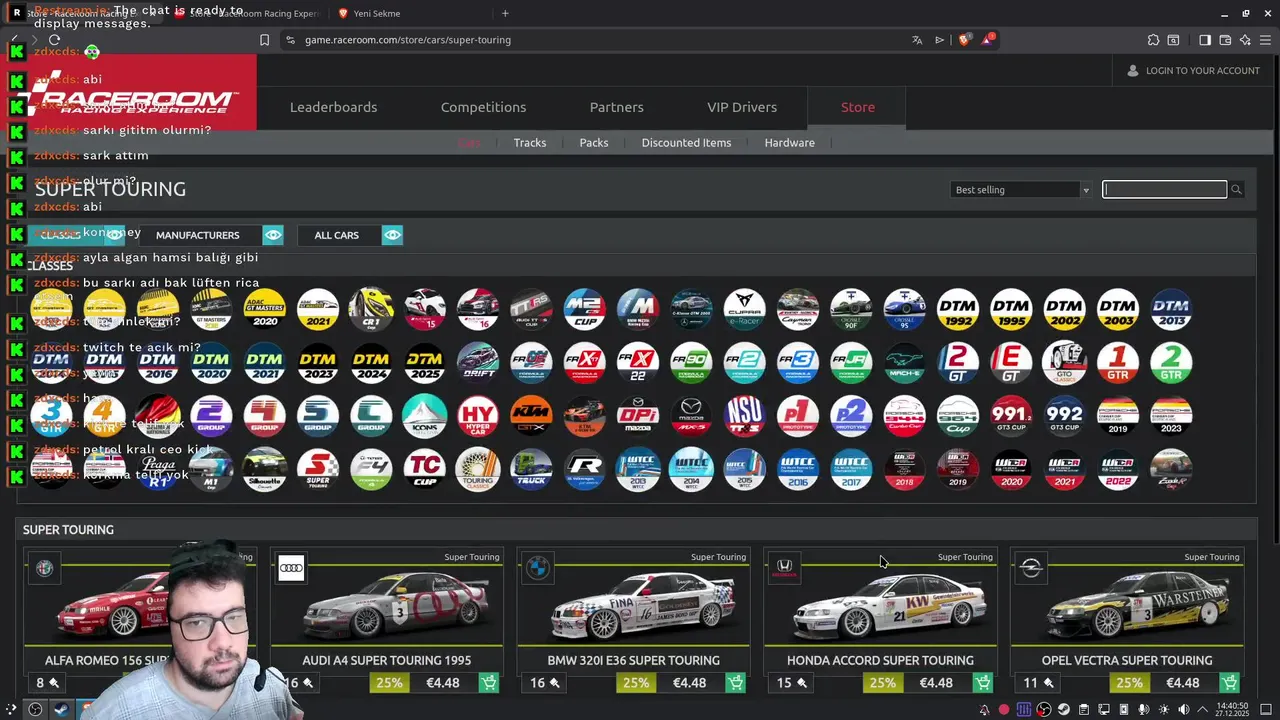Screen dimensions: 1280x720
Task: Open the Truck class icon
Action: 531,469
